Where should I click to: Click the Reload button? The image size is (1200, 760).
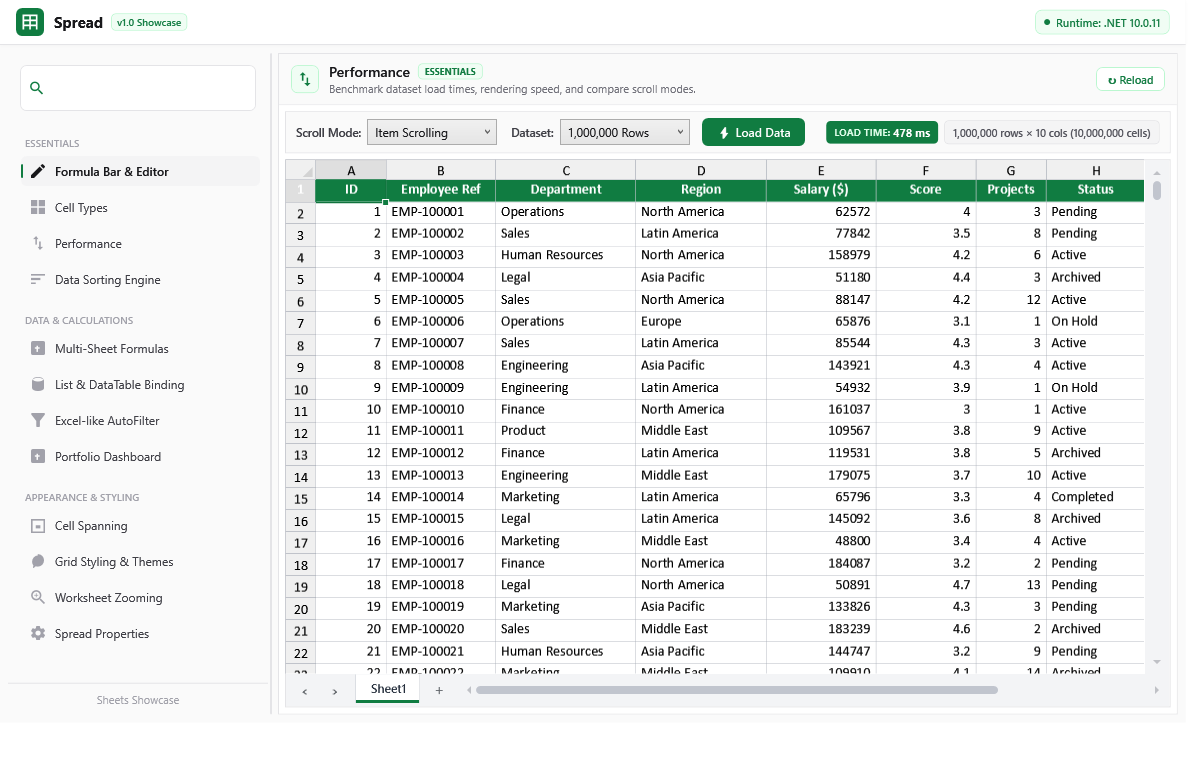click(1130, 80)
